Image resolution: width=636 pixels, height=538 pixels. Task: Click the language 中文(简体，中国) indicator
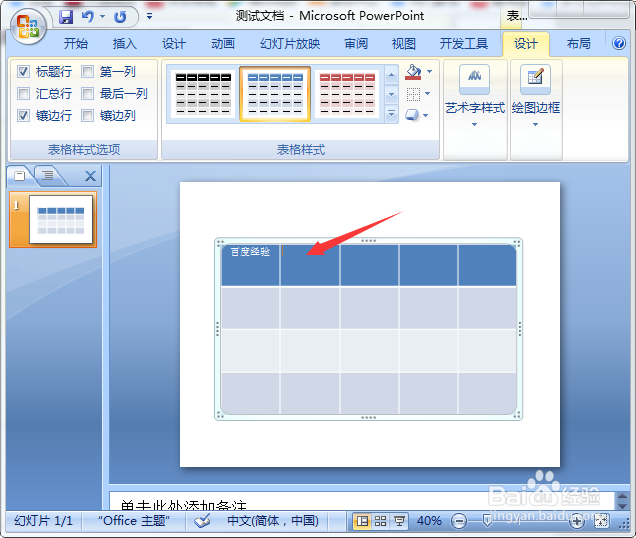tap(273, 521)
